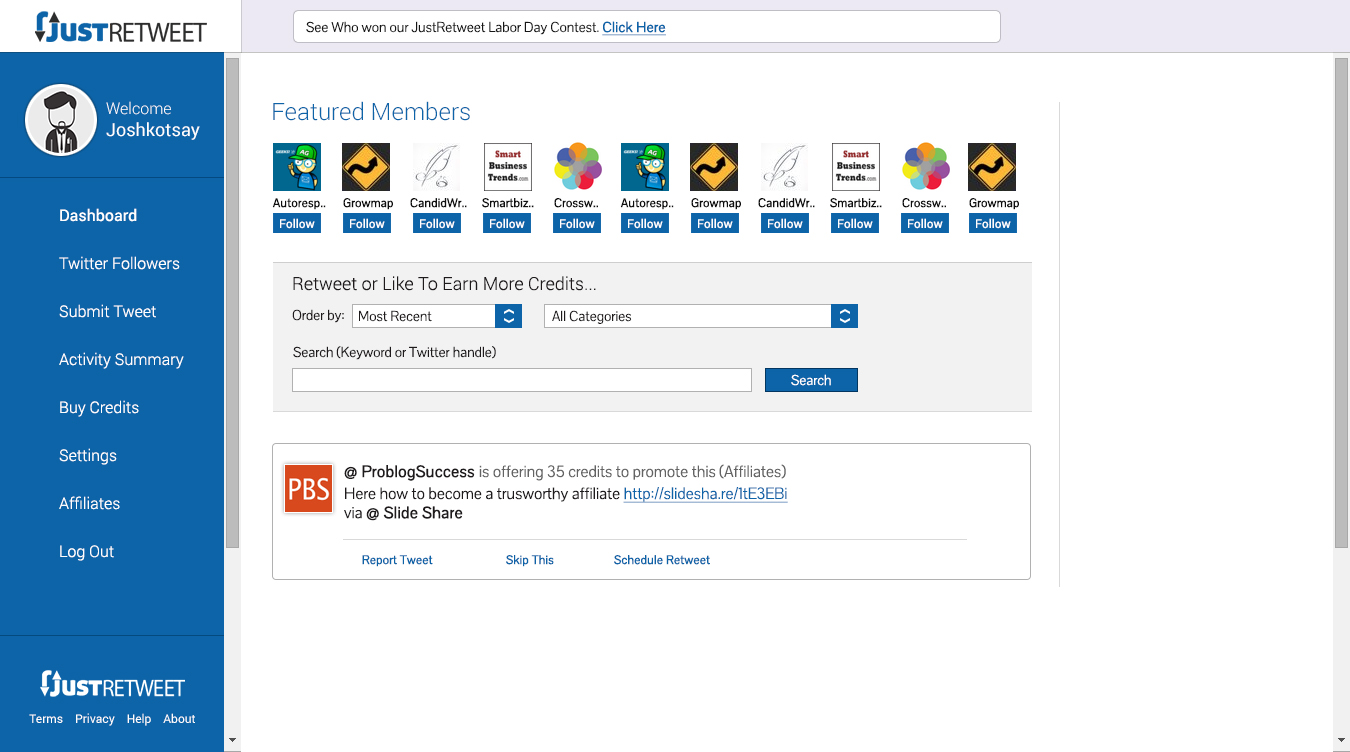Click the Joshkotsay profile avatar
The height and width of the screenshot is (752, 1350).
pos(61,120)
